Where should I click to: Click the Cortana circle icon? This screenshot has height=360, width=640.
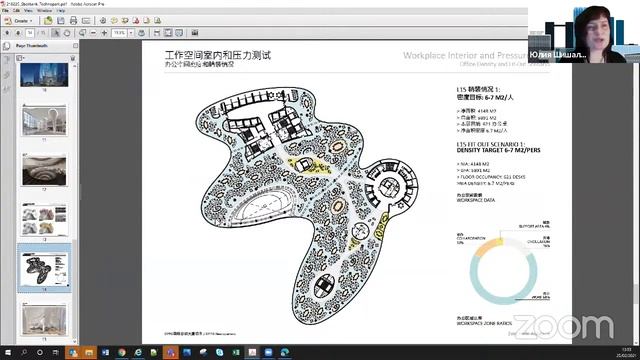click(40, 352)
